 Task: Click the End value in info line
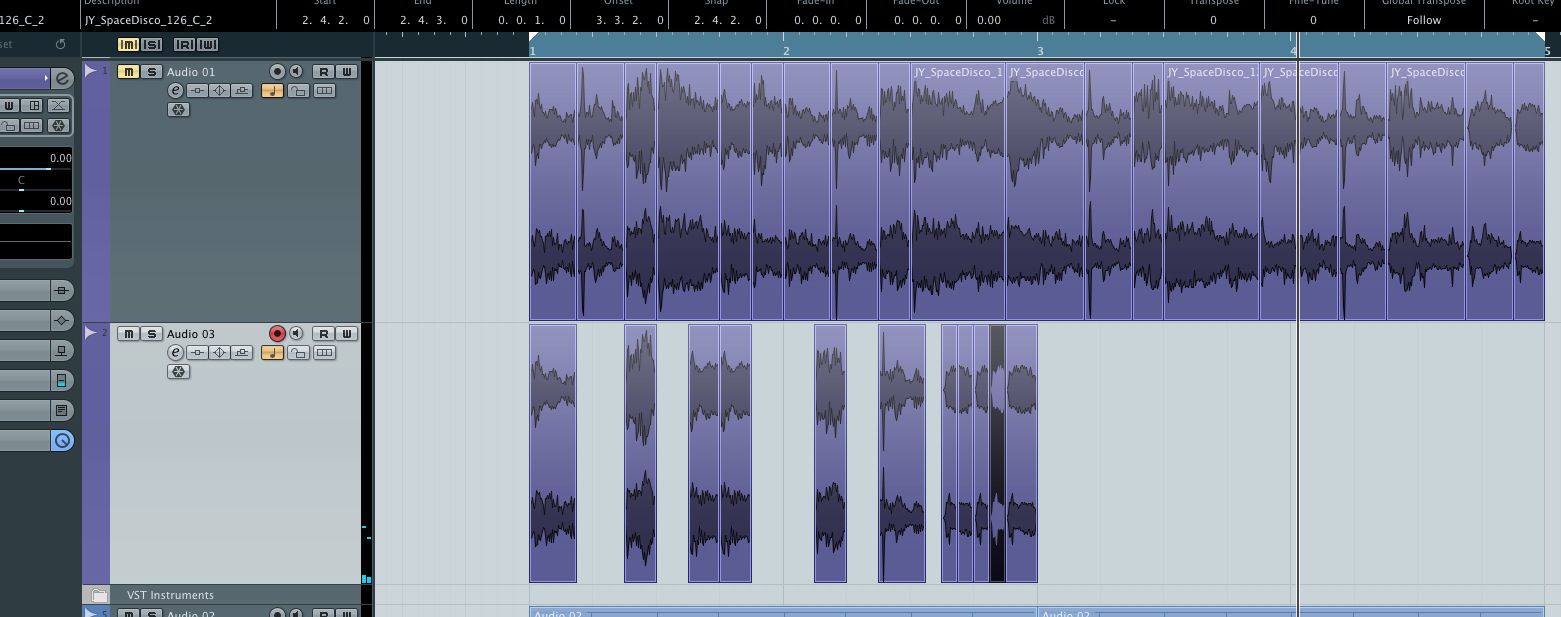click(433, 20)
